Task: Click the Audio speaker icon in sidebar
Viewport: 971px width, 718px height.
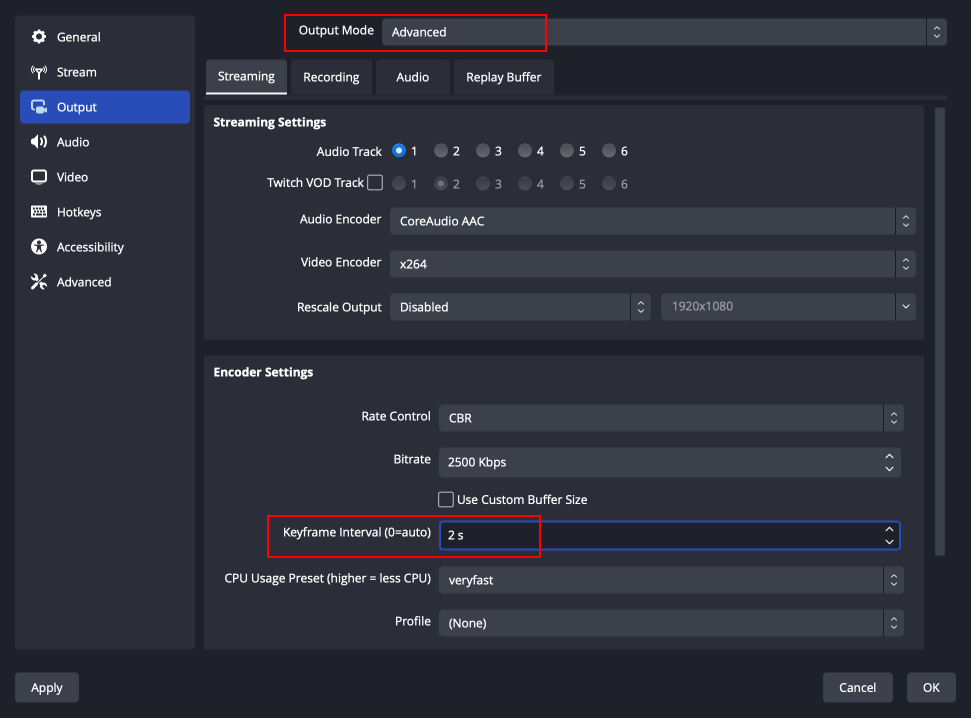Action: pos(39,142)
